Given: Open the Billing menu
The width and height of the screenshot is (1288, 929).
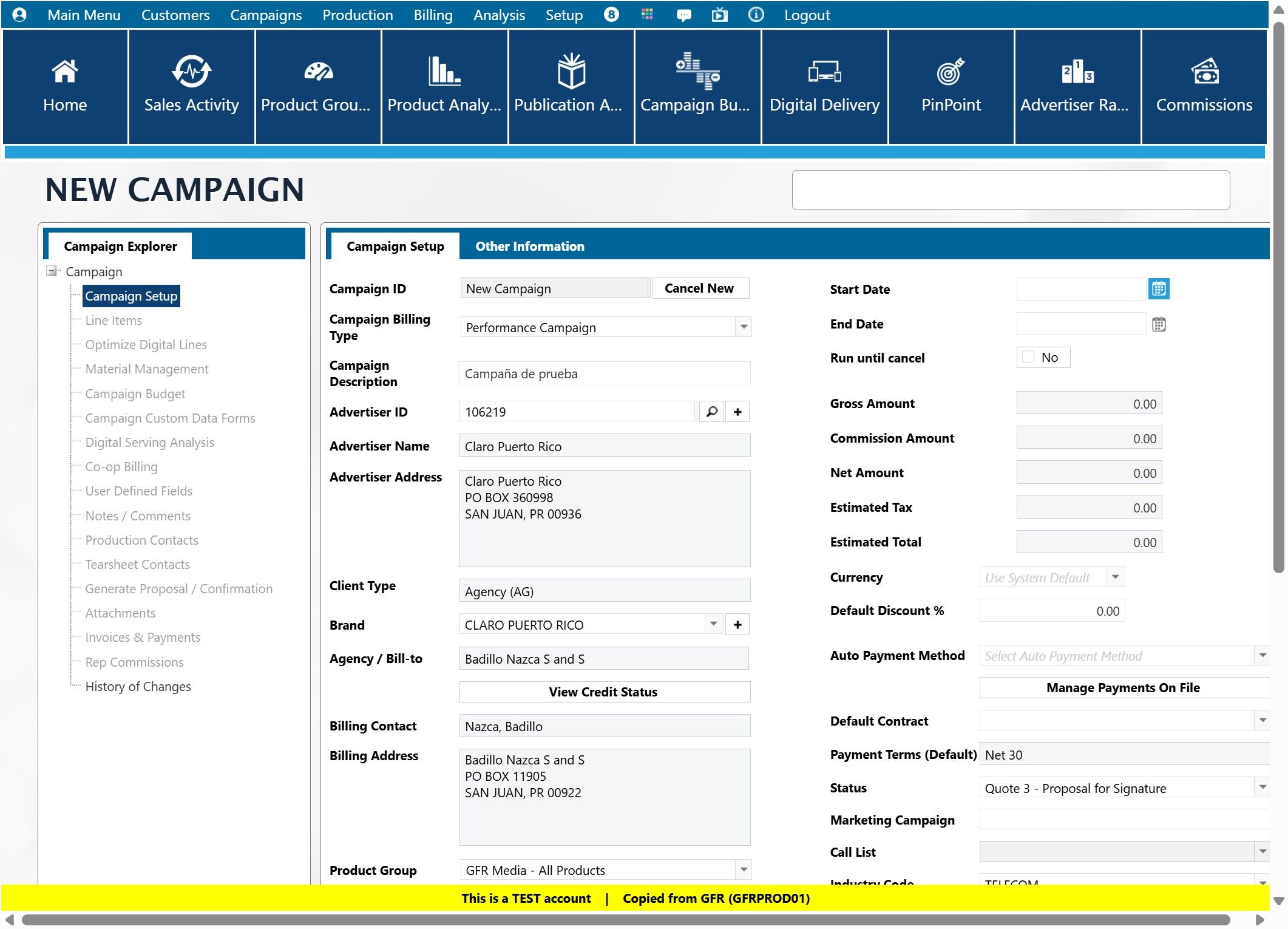Looking at the screenshot, I should click(x=433, y=15).
